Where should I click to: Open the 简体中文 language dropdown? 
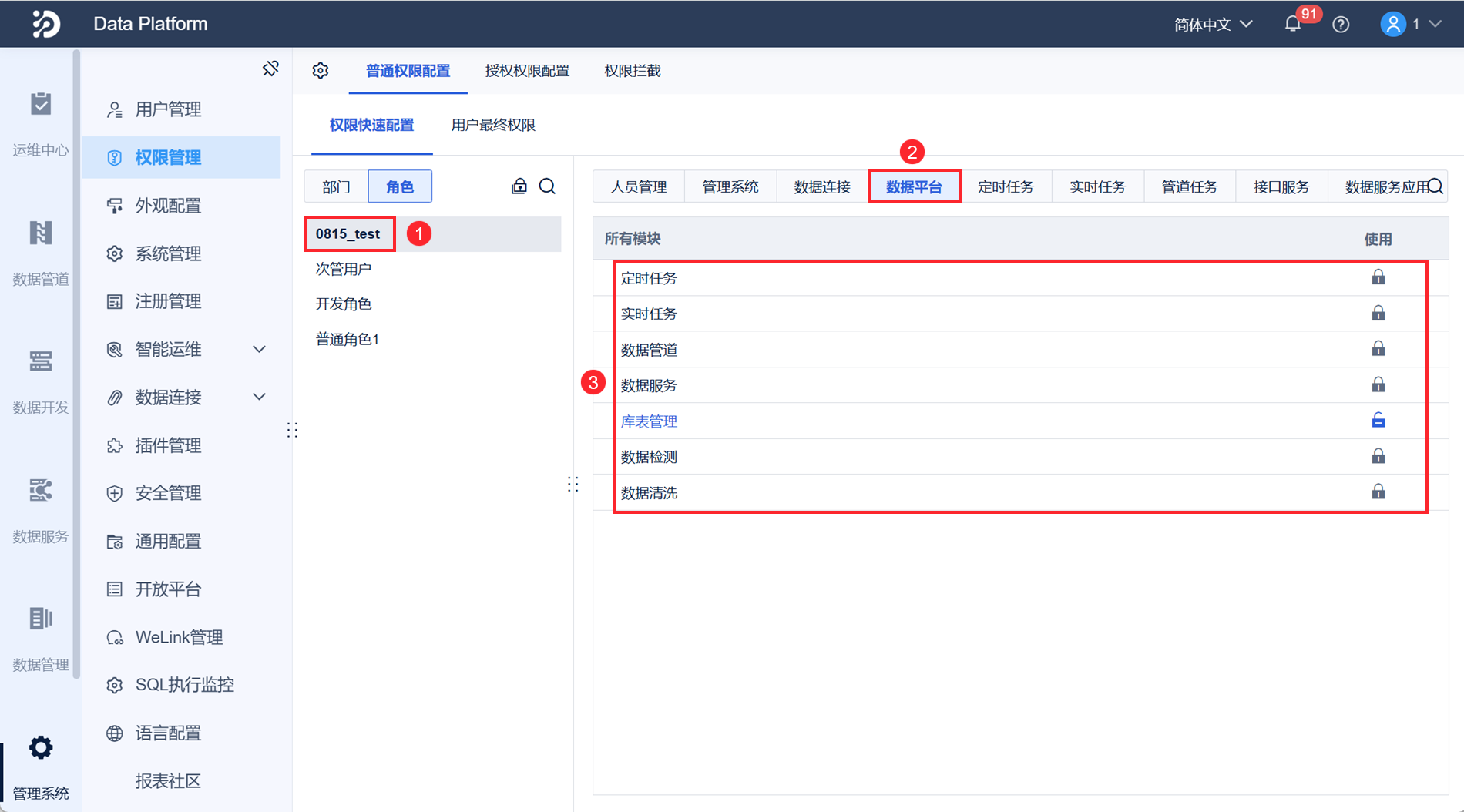pyautogui.click(x=1213, y=25)
